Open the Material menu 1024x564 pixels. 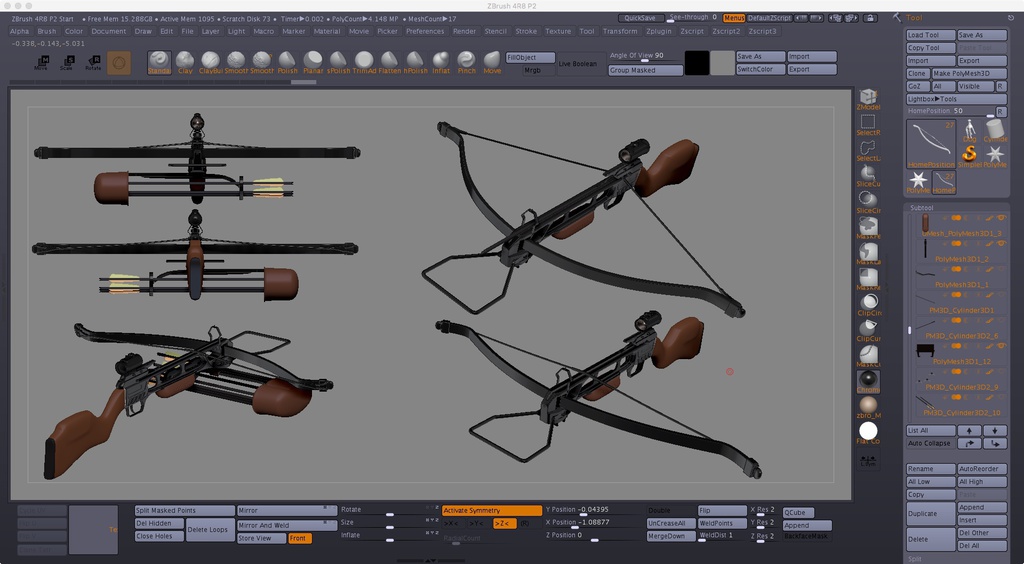pos(327,31)
